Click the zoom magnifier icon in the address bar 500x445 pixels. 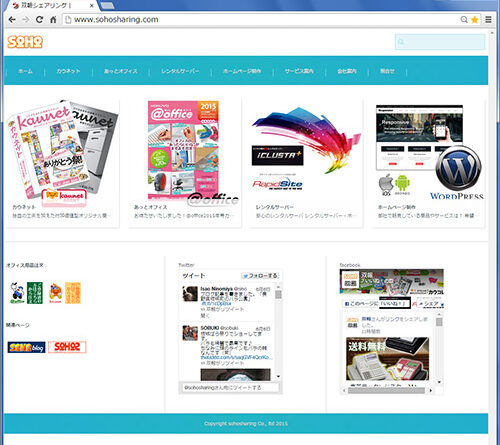464,20
